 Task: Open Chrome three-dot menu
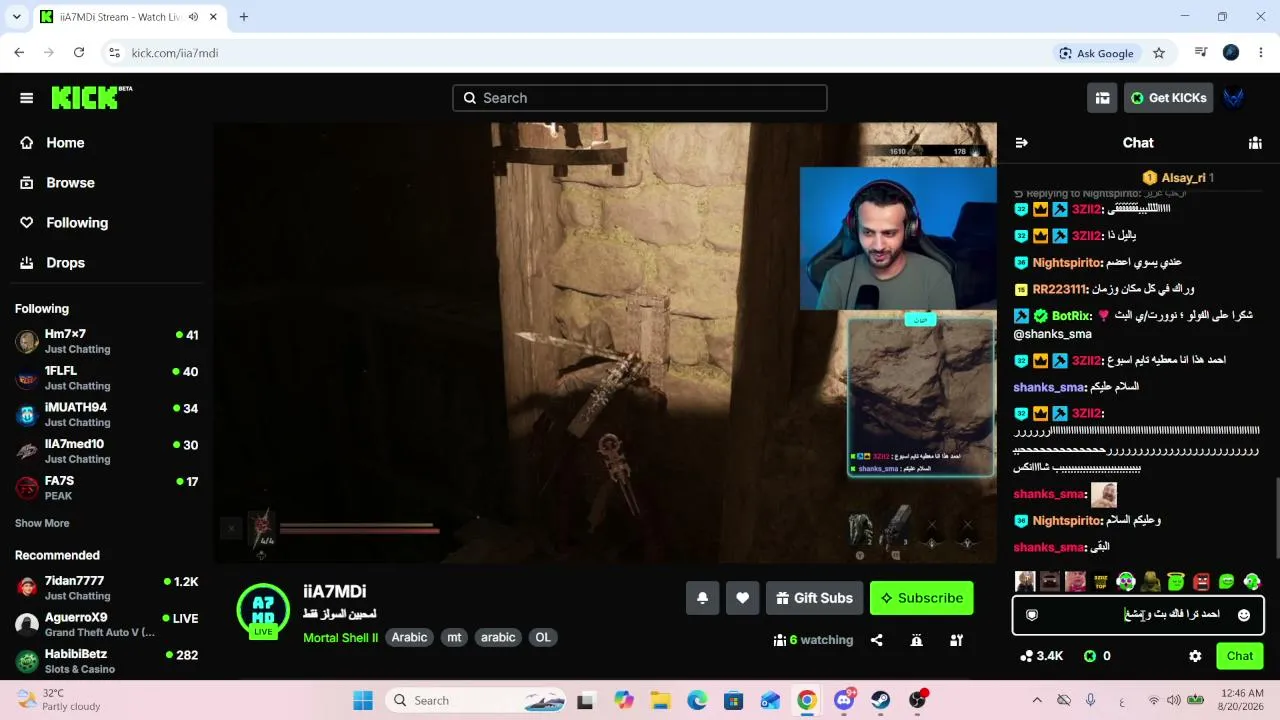point(1261,53)
